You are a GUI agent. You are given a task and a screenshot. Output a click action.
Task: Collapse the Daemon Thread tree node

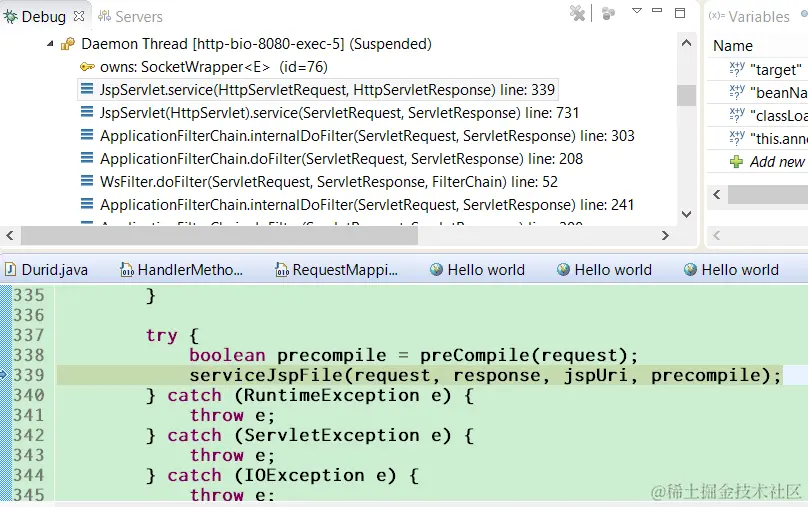[x=50, y=44]
